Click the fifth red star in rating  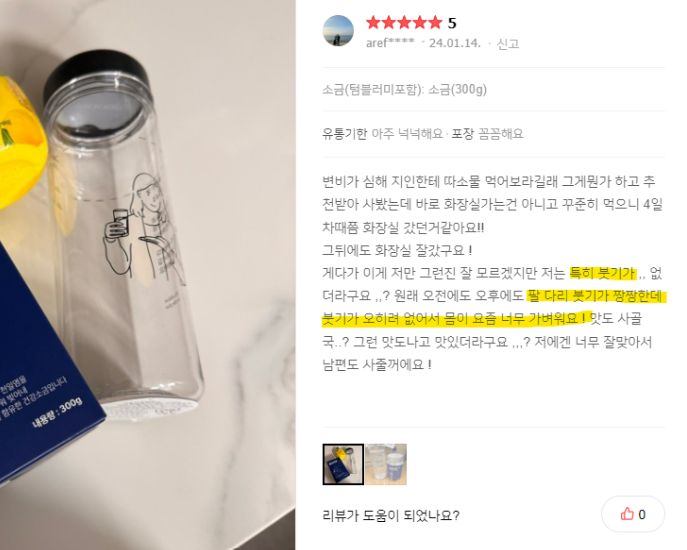point(435,22)
